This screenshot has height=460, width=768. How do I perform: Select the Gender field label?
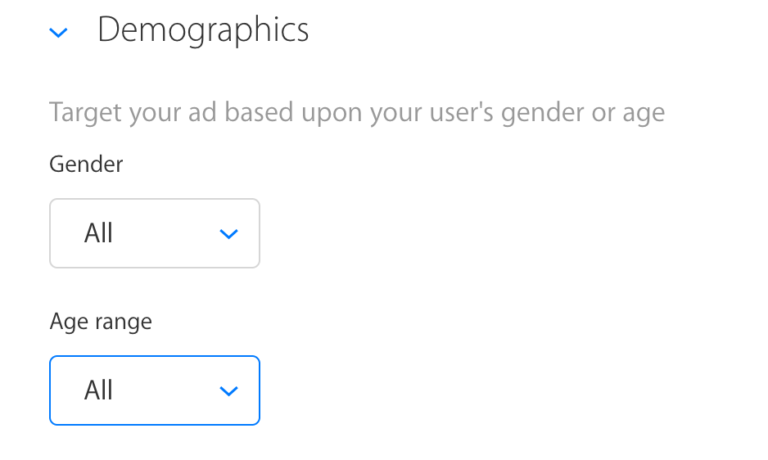tap(86, 165)
